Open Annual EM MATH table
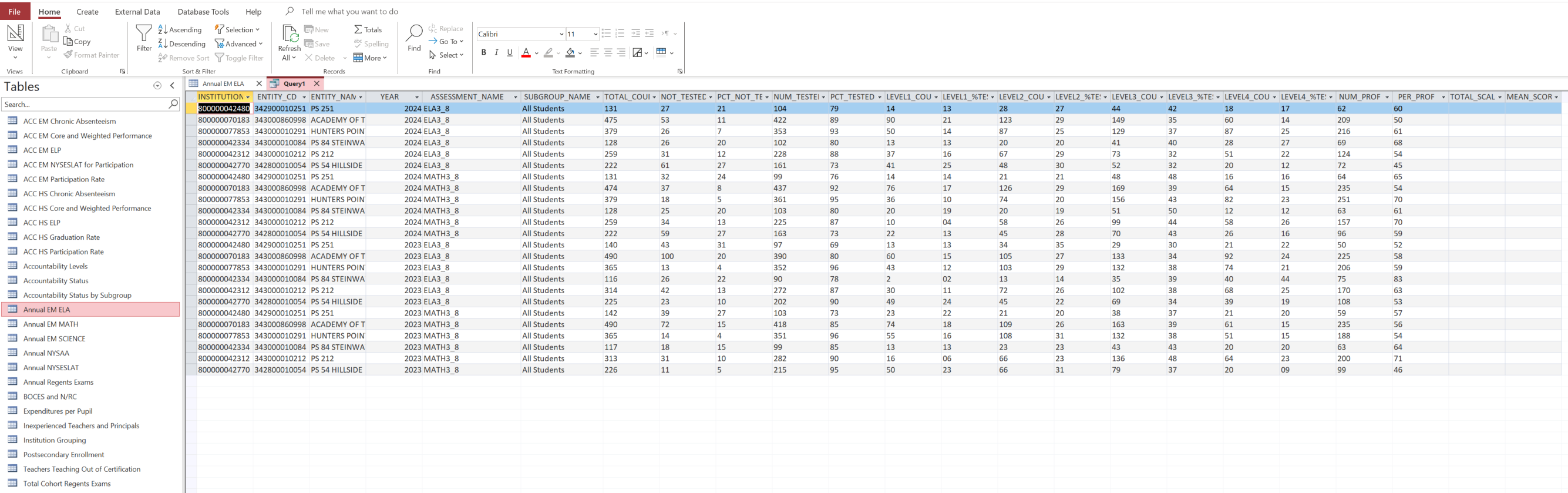 click(51, 324)
